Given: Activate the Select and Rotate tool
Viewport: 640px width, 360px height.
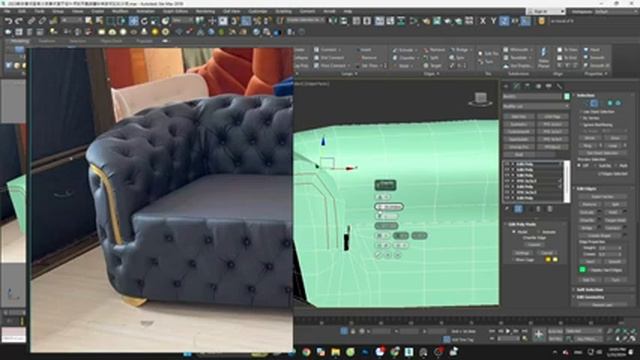Looking at the screenshot, I should 144,21.
